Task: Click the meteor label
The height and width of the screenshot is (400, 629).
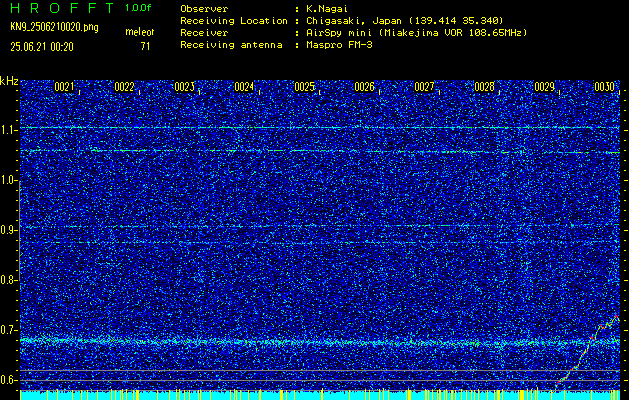Action: tap(140, 32)
